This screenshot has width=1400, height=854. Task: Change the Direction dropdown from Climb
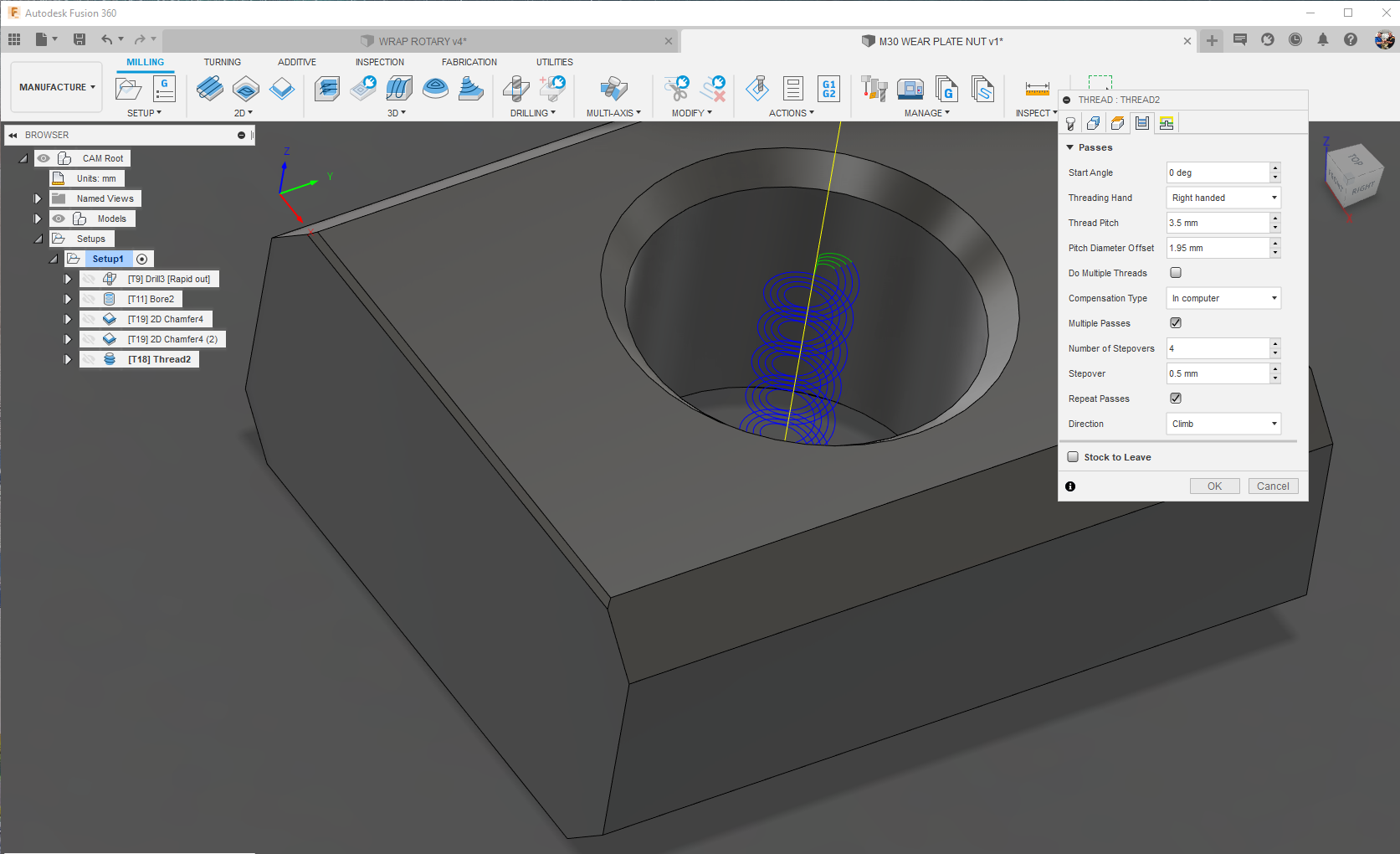point(1223,424)
